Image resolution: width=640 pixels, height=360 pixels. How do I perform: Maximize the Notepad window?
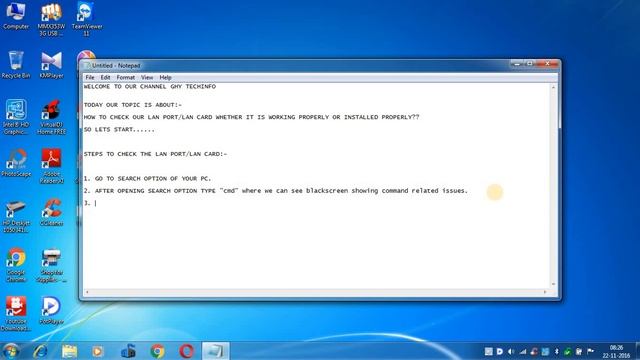coord(530,64)
